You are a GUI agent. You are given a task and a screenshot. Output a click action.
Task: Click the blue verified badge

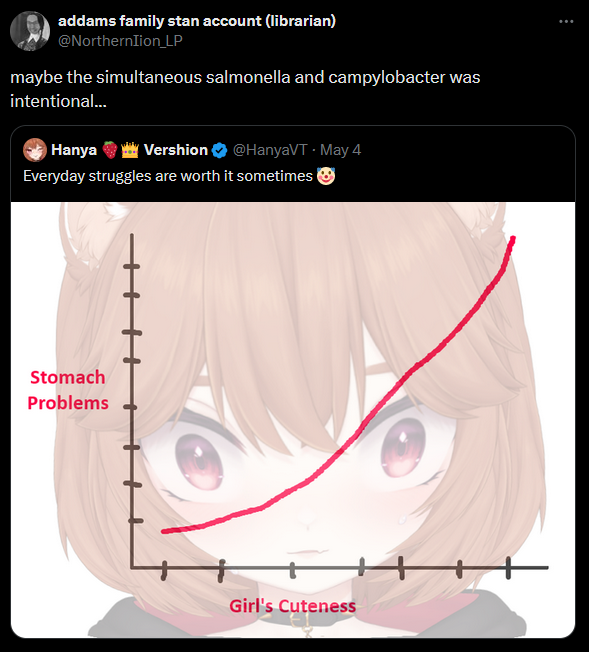220,150
